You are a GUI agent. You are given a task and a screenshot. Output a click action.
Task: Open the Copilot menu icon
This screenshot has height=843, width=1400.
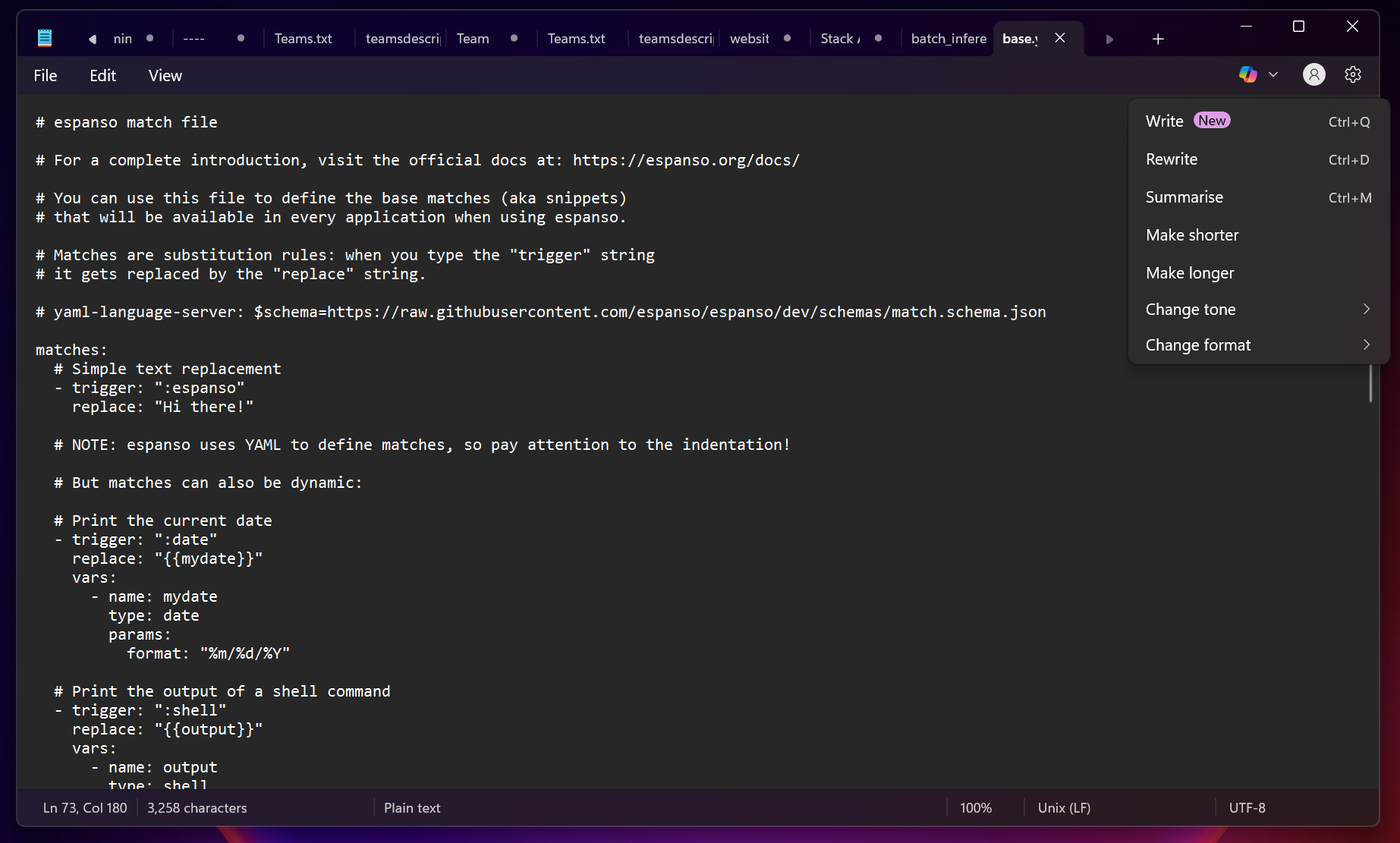1247,74
